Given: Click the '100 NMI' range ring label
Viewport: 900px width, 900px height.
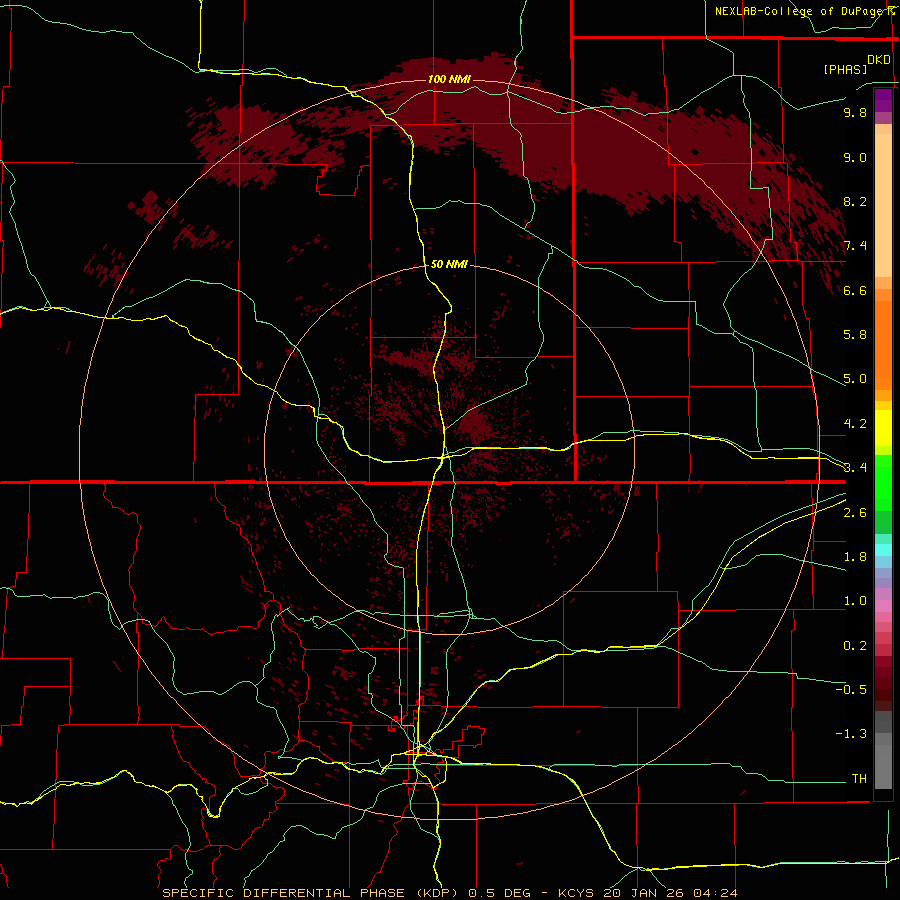Looking at the screenshot, I should [449, 79].
